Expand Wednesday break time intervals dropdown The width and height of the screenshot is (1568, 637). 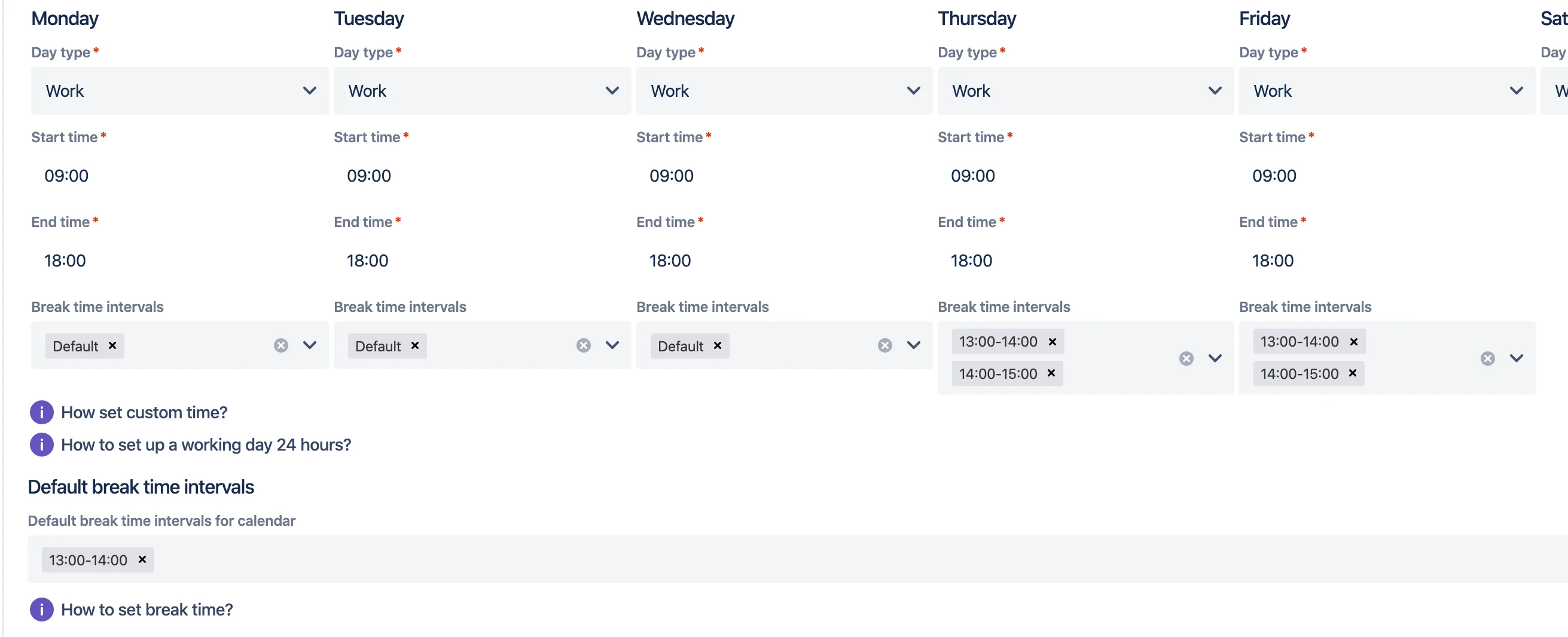coord(913,345)
